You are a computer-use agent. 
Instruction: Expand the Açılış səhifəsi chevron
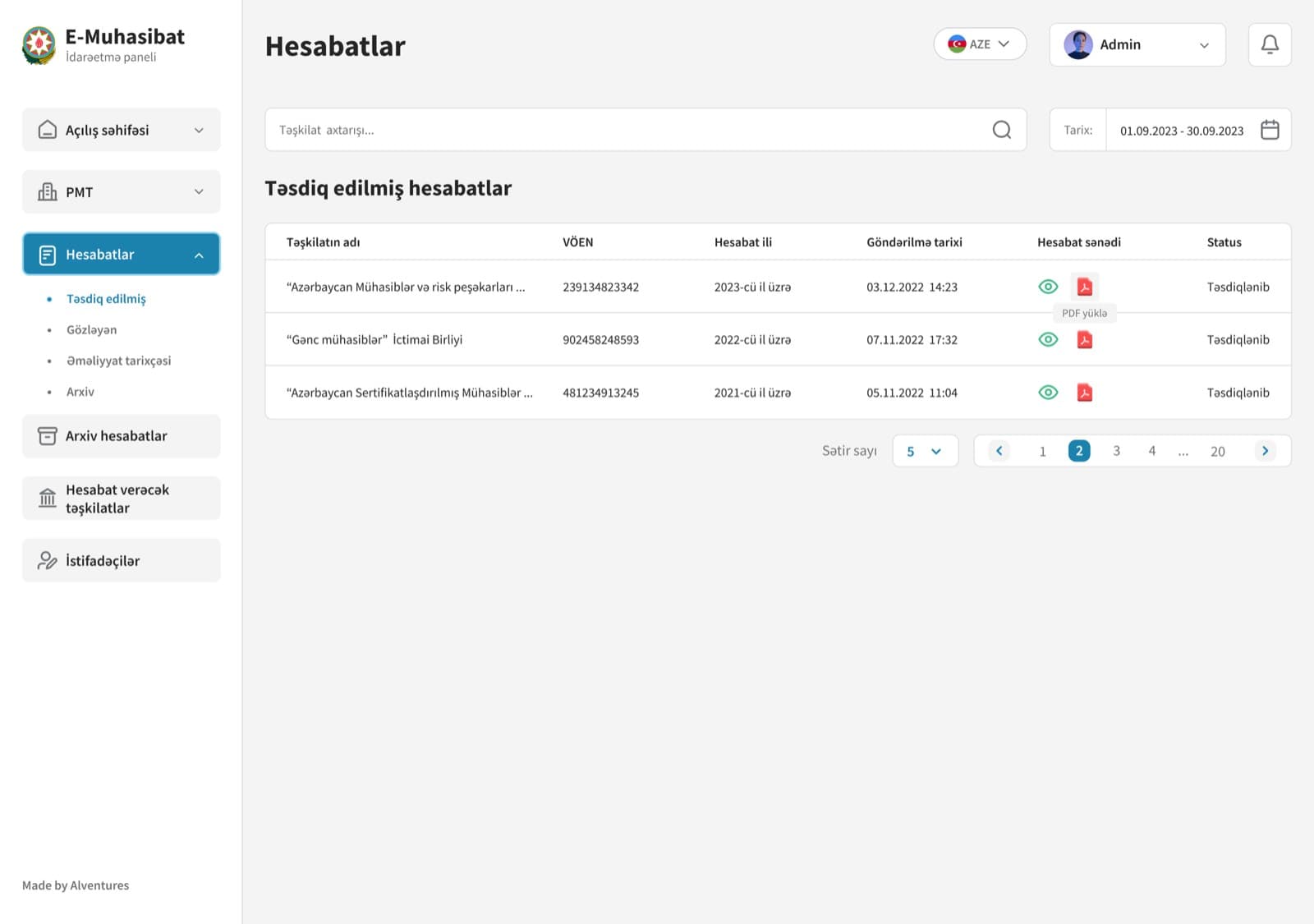199,131
